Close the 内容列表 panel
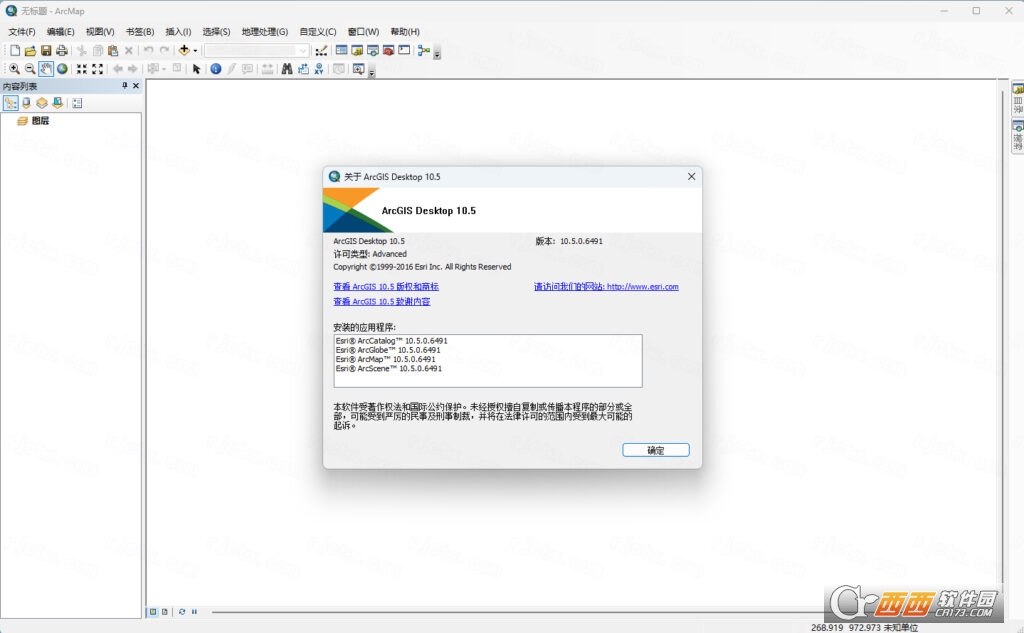1024x633 pixels. 136,86
